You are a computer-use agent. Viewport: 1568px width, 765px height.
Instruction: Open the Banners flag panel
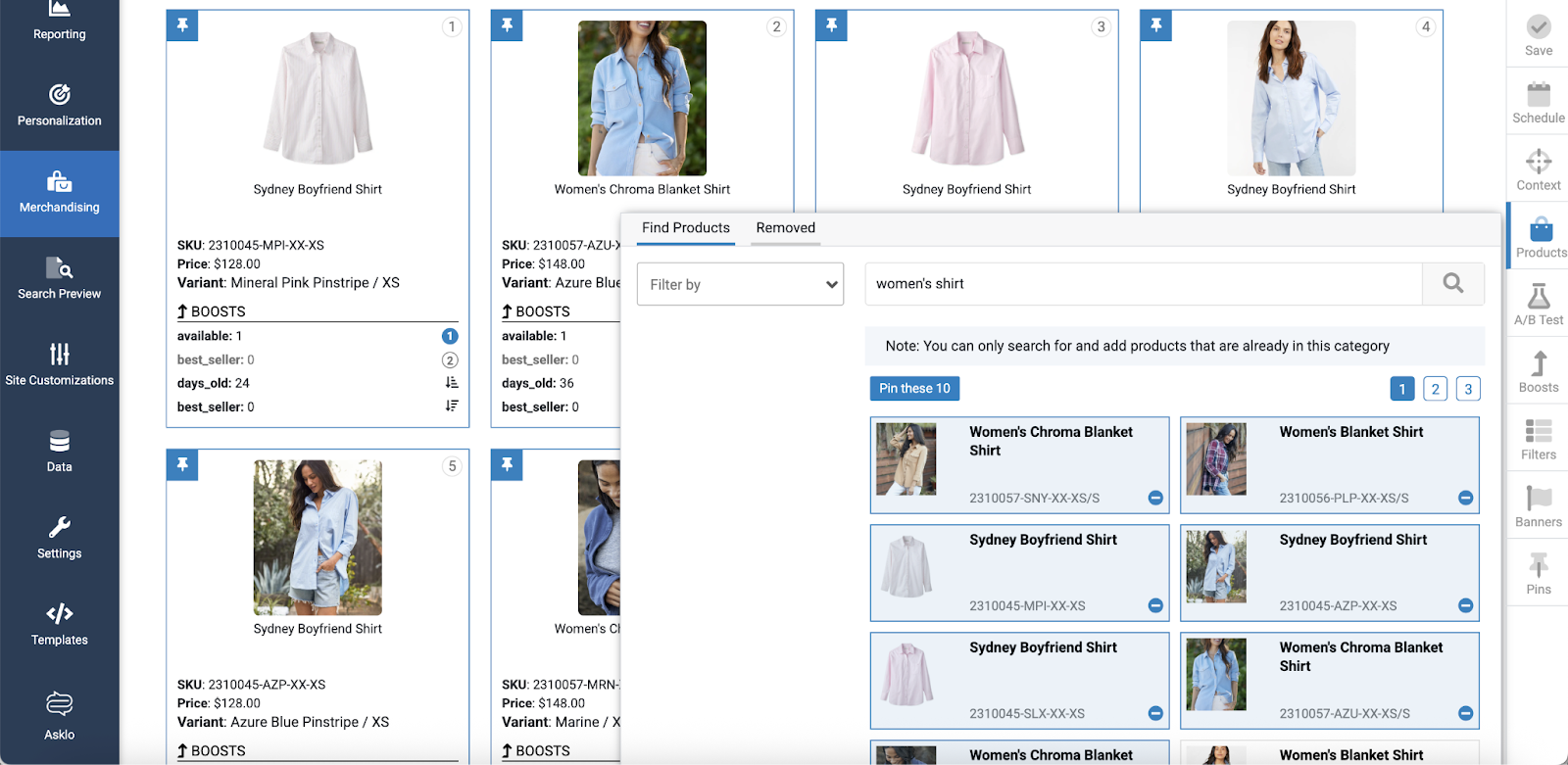1538,499
